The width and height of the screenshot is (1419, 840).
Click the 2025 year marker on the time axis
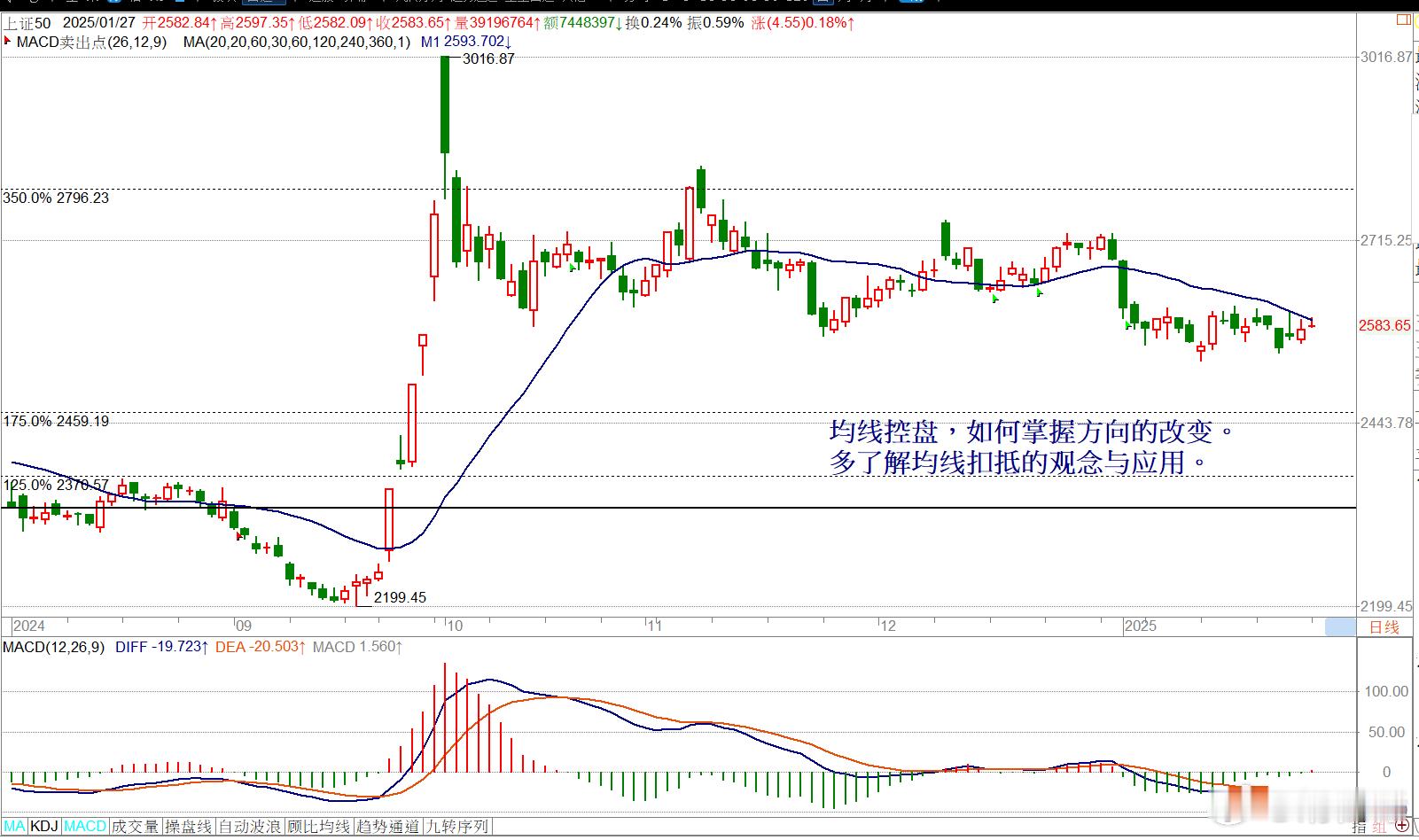tap(1140, 626)
